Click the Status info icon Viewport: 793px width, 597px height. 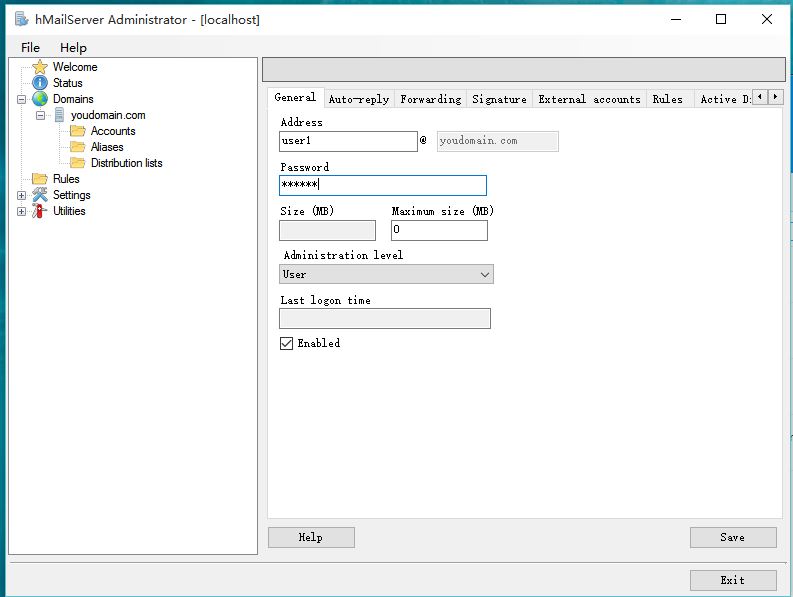tap(39, 83)
